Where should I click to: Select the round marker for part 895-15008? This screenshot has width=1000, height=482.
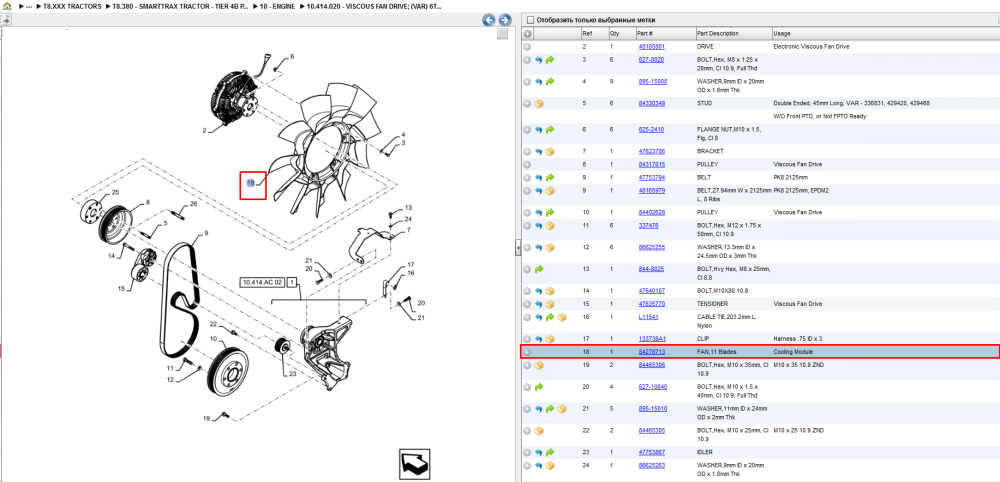coord(527,82)
